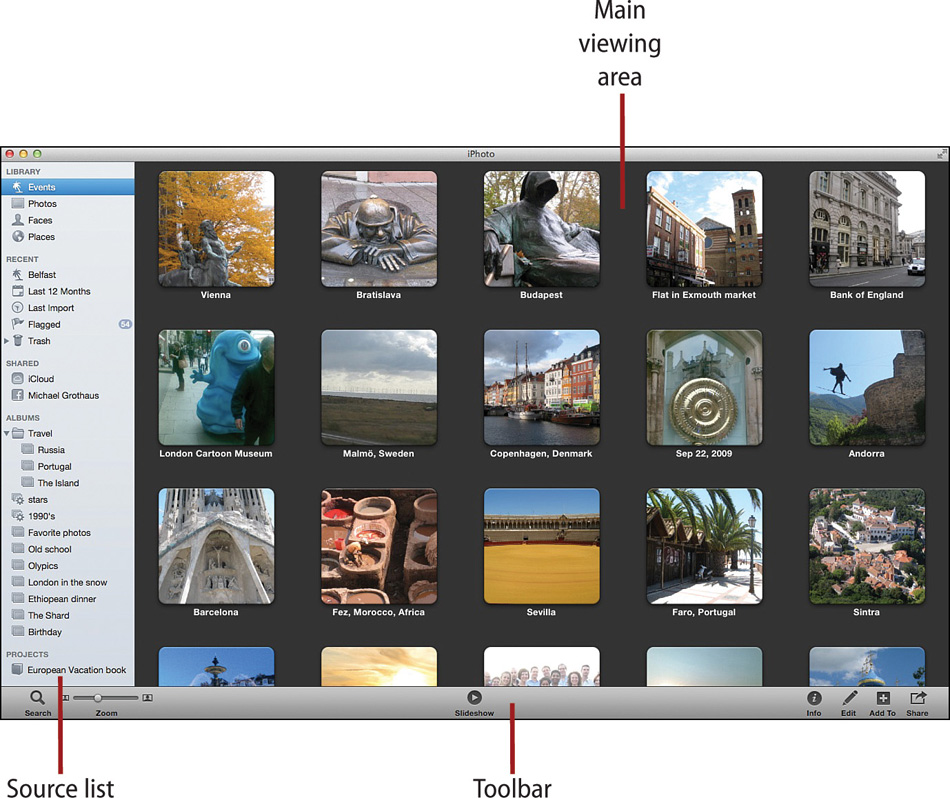This screenshot has height=798, width=950.
Task: Click the Places globe icon
Action: [18, 236]
